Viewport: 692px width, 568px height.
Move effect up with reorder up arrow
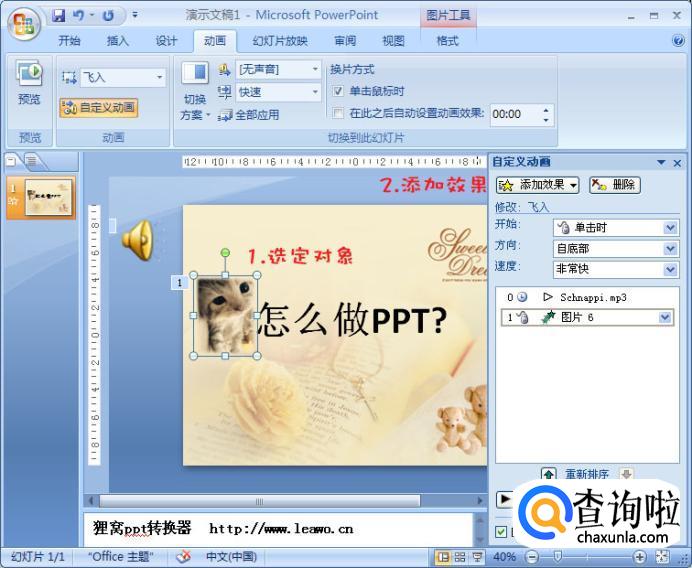coord(549,474)
